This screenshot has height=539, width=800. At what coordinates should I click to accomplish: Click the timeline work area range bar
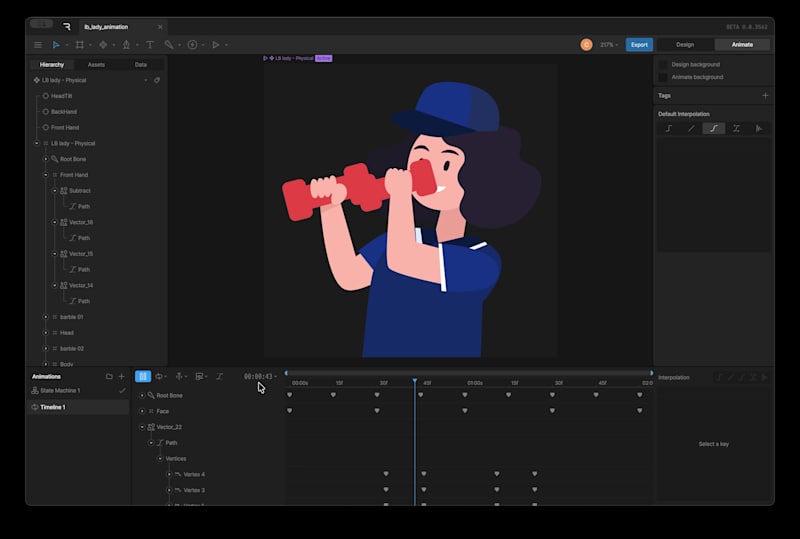[x=468, y=373]
